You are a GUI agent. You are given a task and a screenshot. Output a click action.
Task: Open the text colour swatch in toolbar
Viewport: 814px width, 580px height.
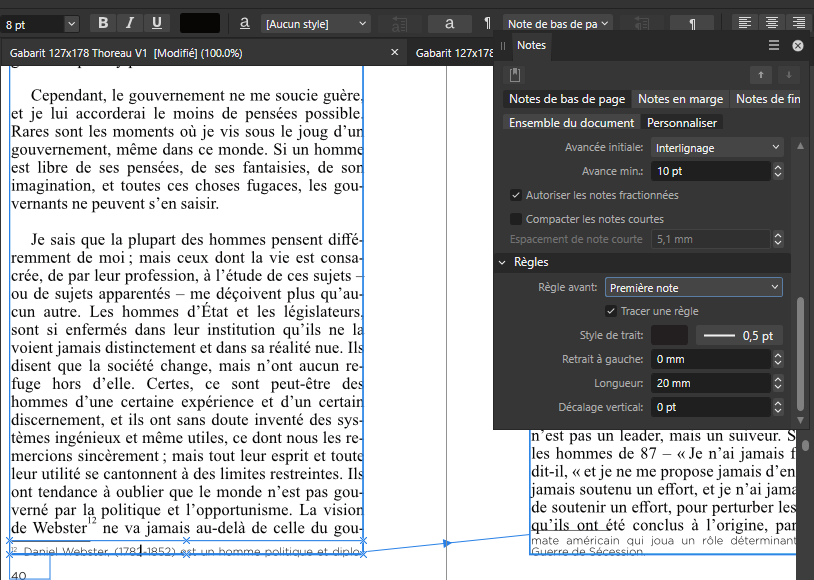click(x=200, y=23)
